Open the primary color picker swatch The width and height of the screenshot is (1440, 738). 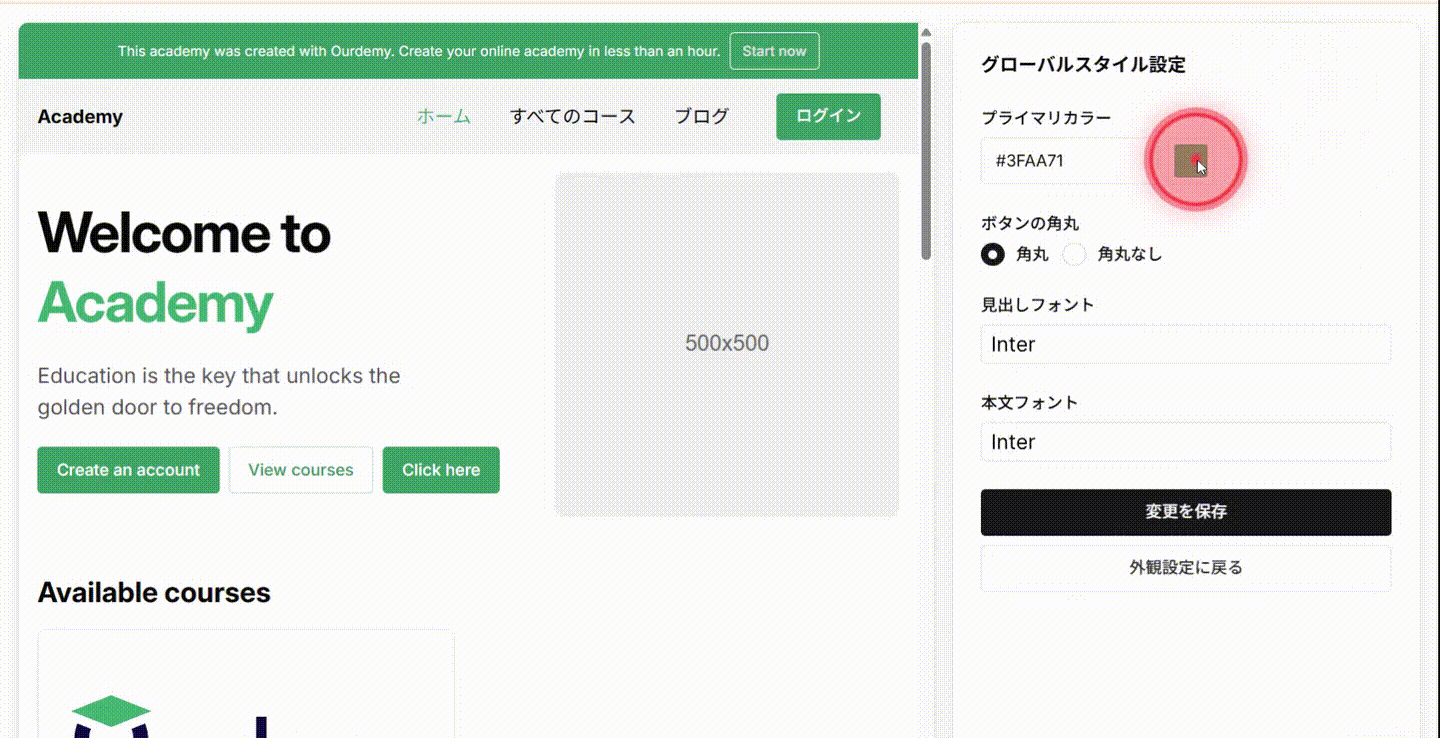click(1191, 160)
